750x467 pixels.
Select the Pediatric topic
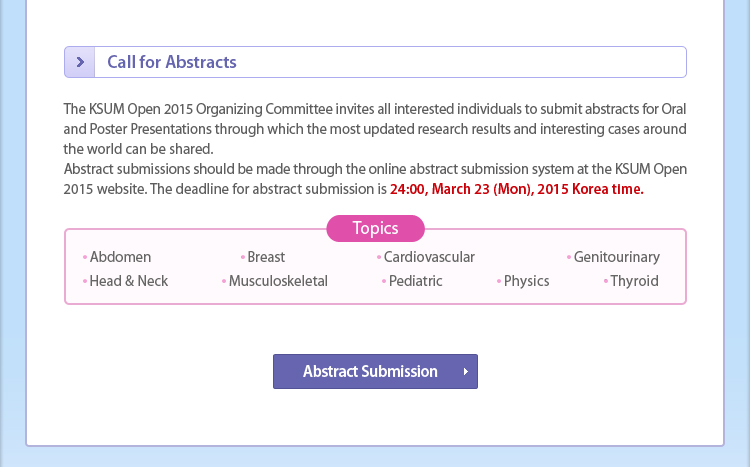click(416, 281)
